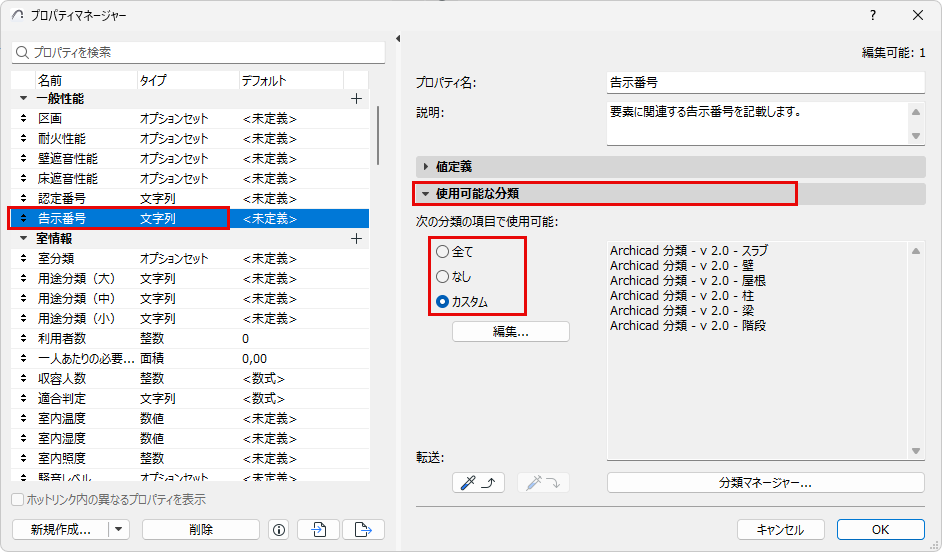Select Archicad 分類 - v 2.0 - 階段 entry
Viewport: 942px width, 552px height.
pos(688,326)
